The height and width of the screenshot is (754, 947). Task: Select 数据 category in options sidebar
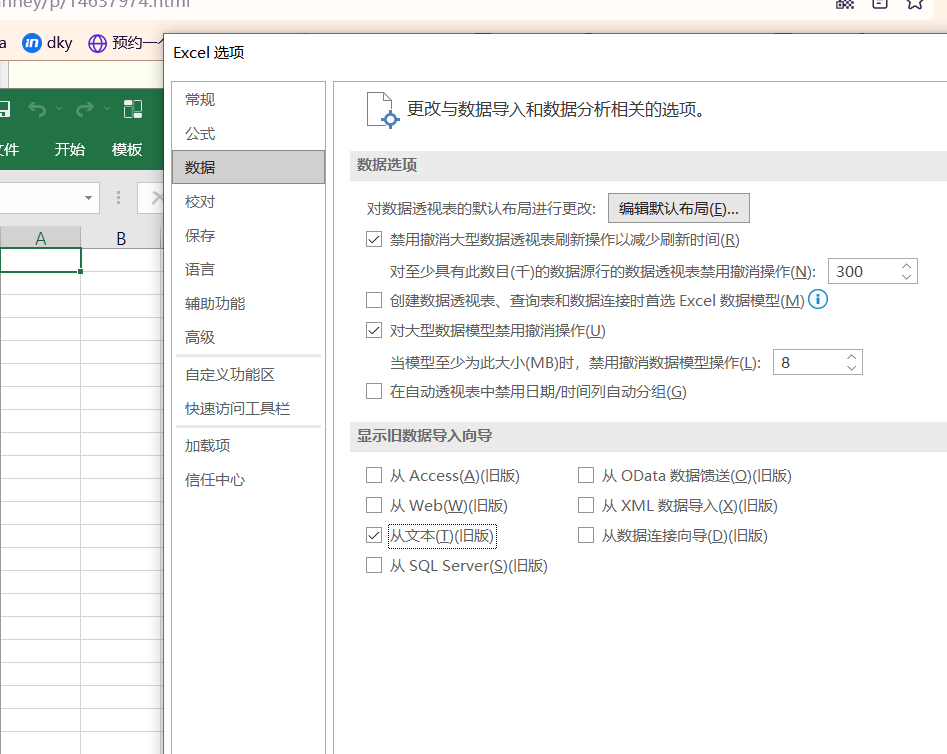coord(248,167)
